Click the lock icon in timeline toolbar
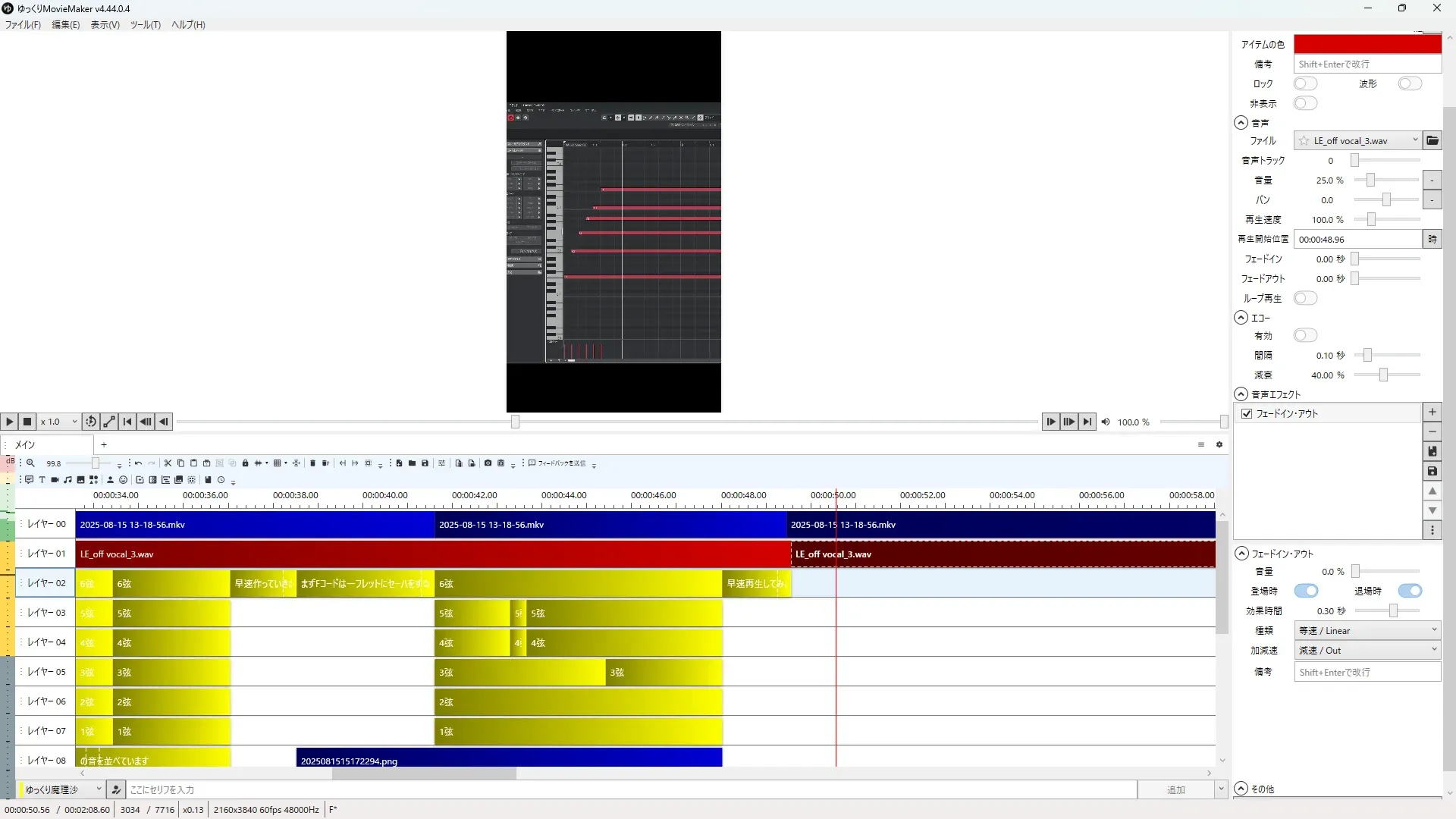The height and width of the screenshot is (819, 1456). click(245, 463)
